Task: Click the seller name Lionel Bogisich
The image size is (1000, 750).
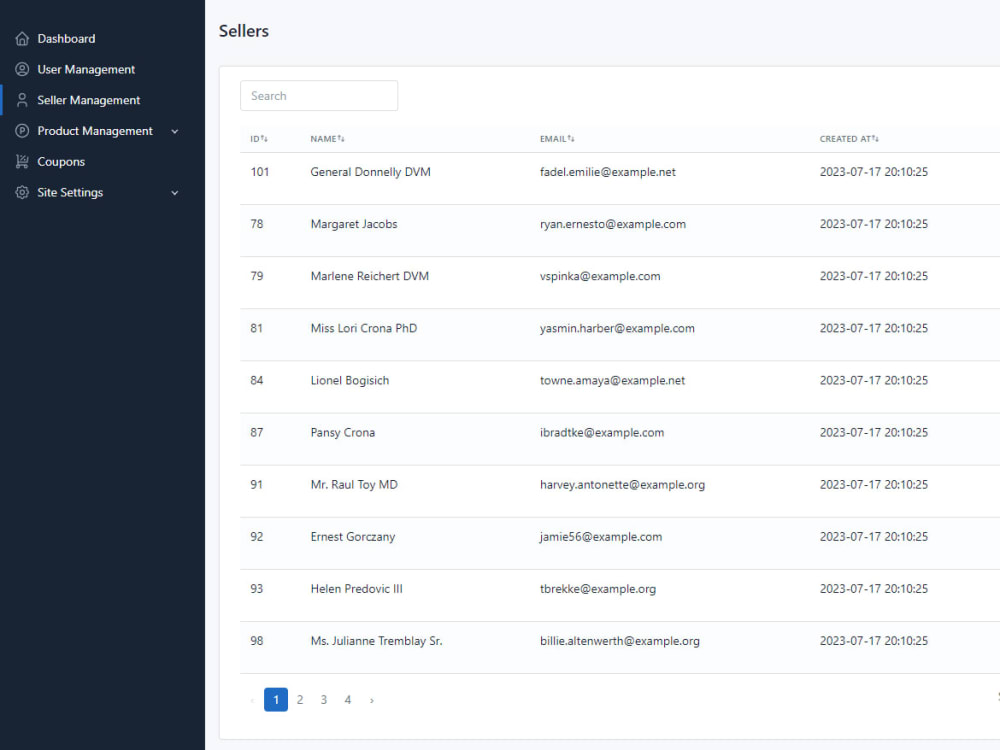Action: tap(349, 381)
